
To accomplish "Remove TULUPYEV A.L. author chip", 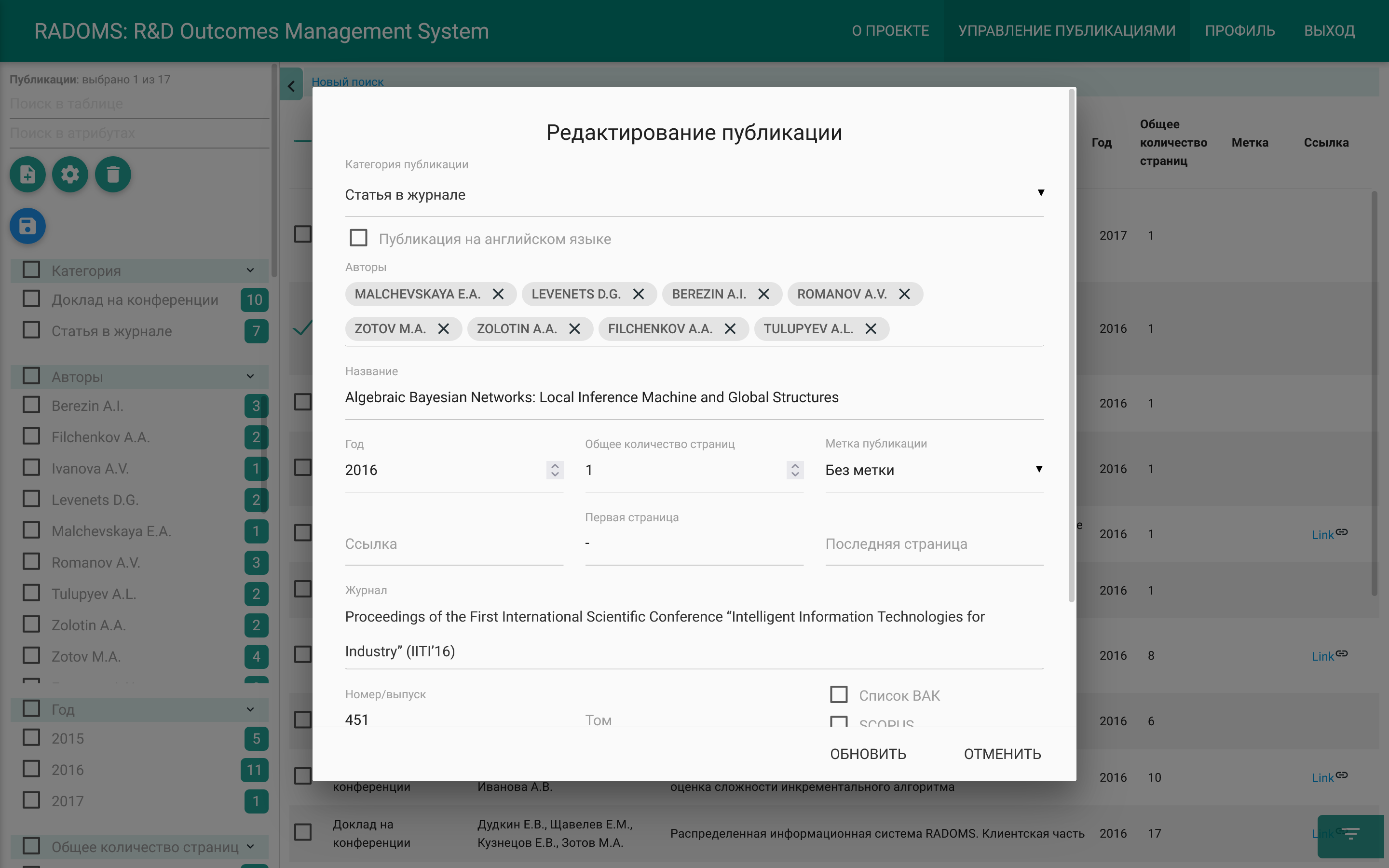I will pos(871,329).
